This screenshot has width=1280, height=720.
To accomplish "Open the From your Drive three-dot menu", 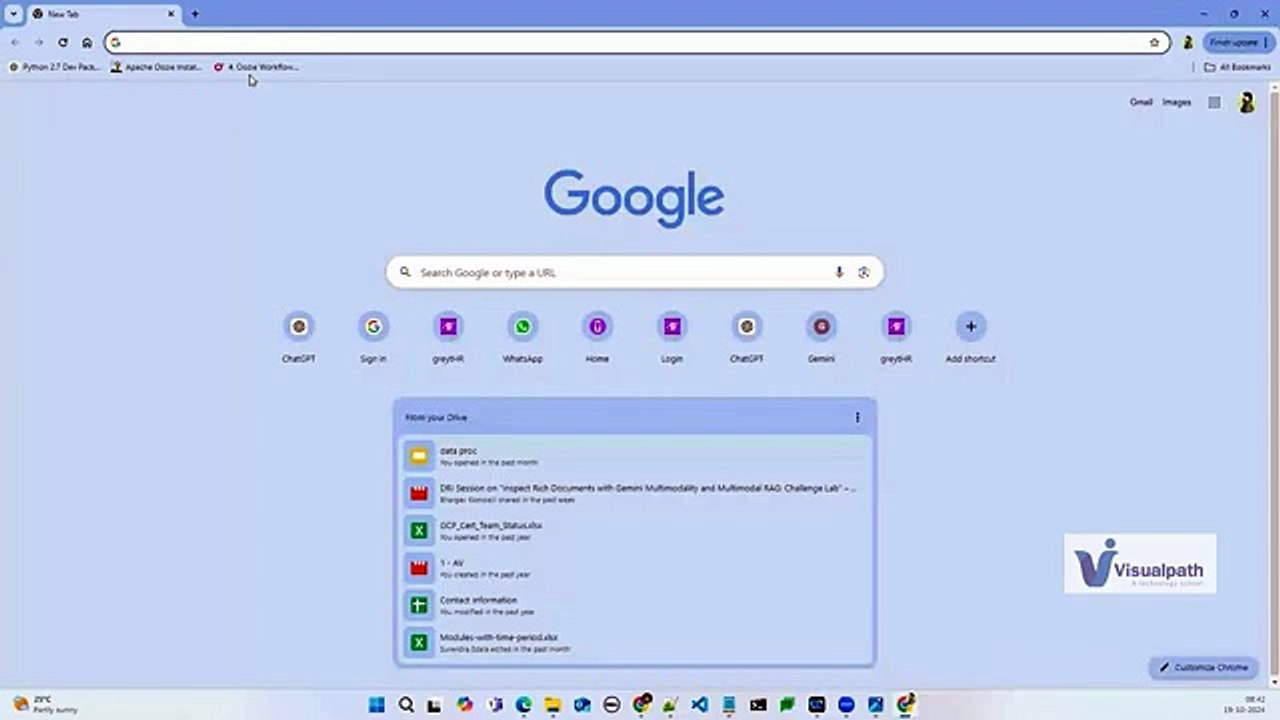I will click(x=857, y=417).
